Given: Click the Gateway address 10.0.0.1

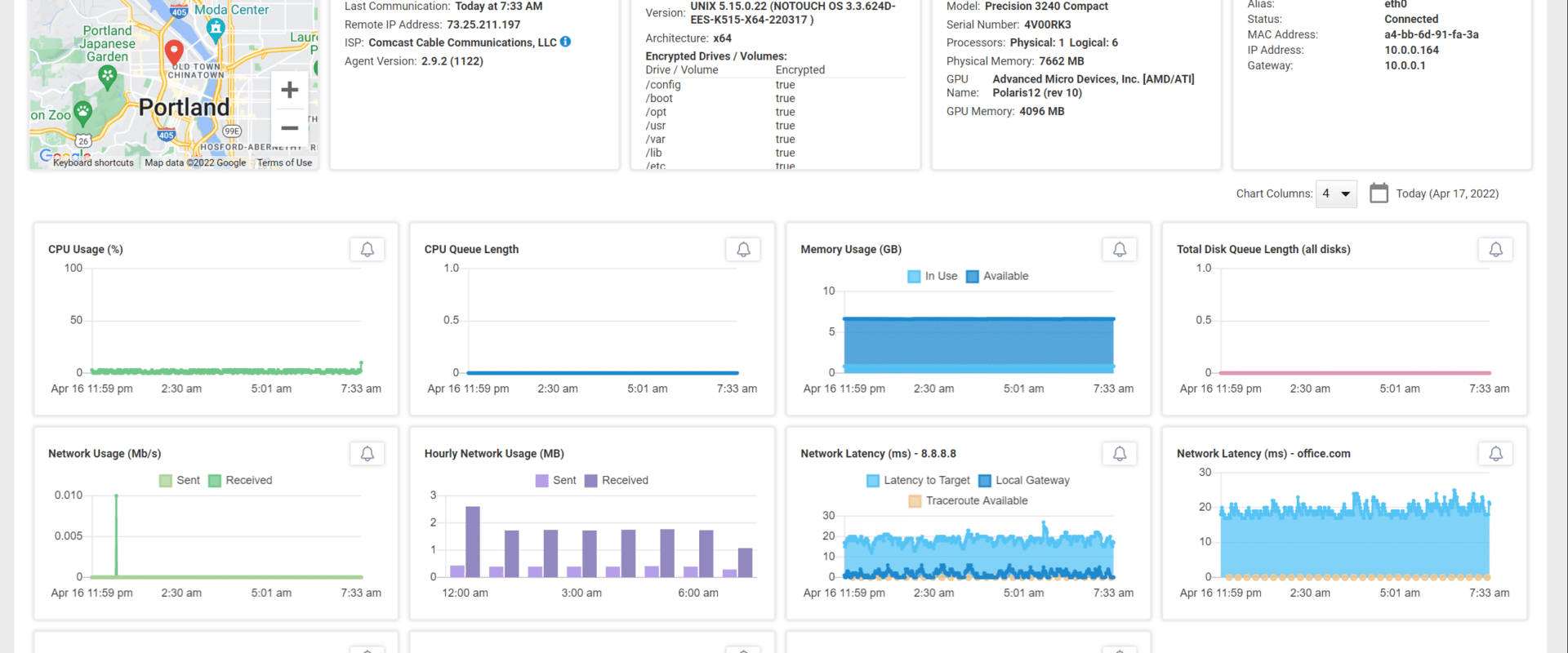Looking at the screenshot, I should 1405,65.
